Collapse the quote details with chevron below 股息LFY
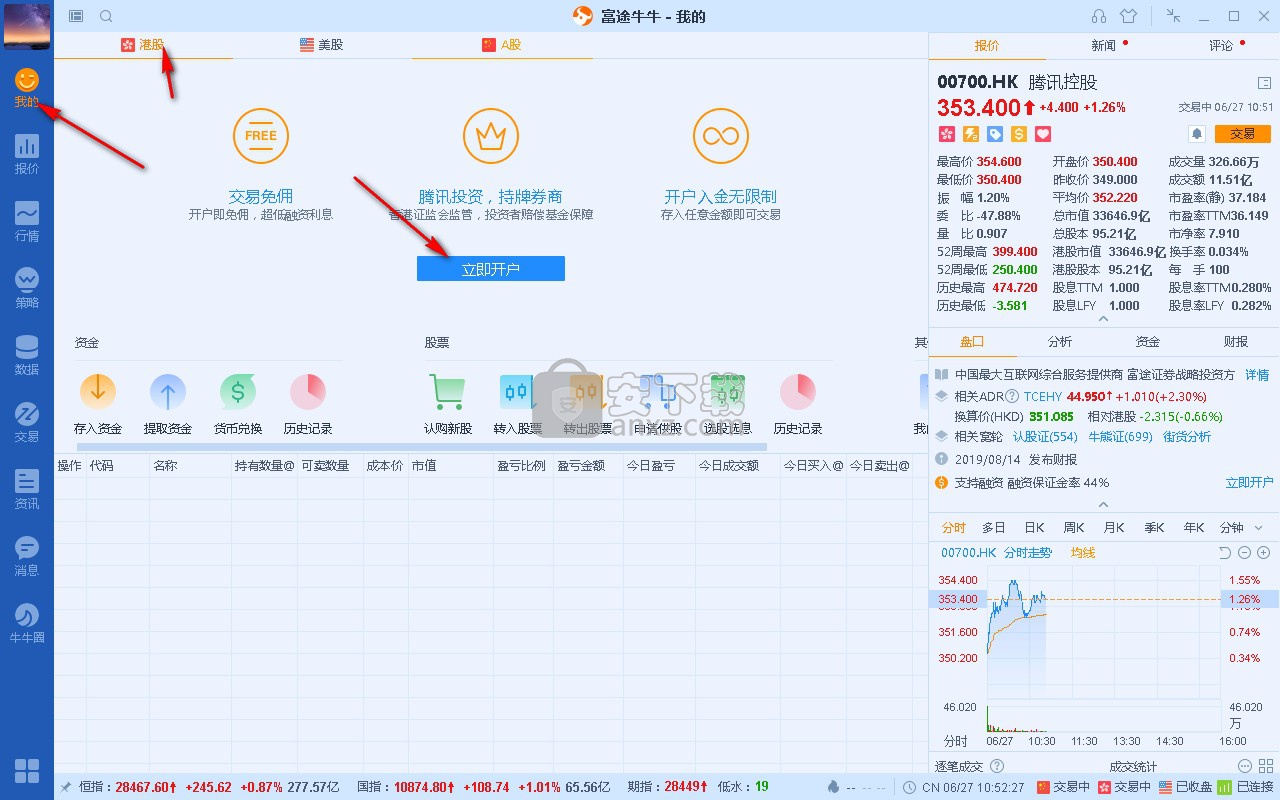The height and width of the screenshot is (800, 1280). 1103,319
